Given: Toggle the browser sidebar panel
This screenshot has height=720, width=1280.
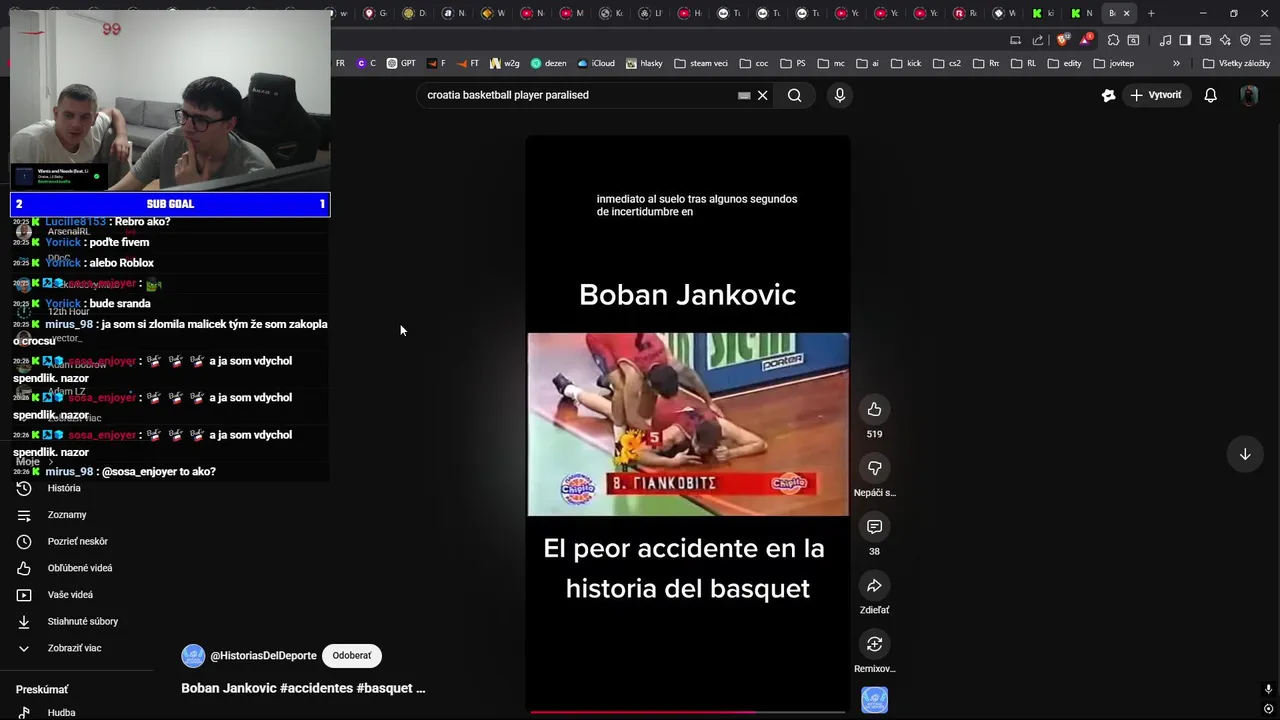Looking at the screenshot, I should (1185, 40).
